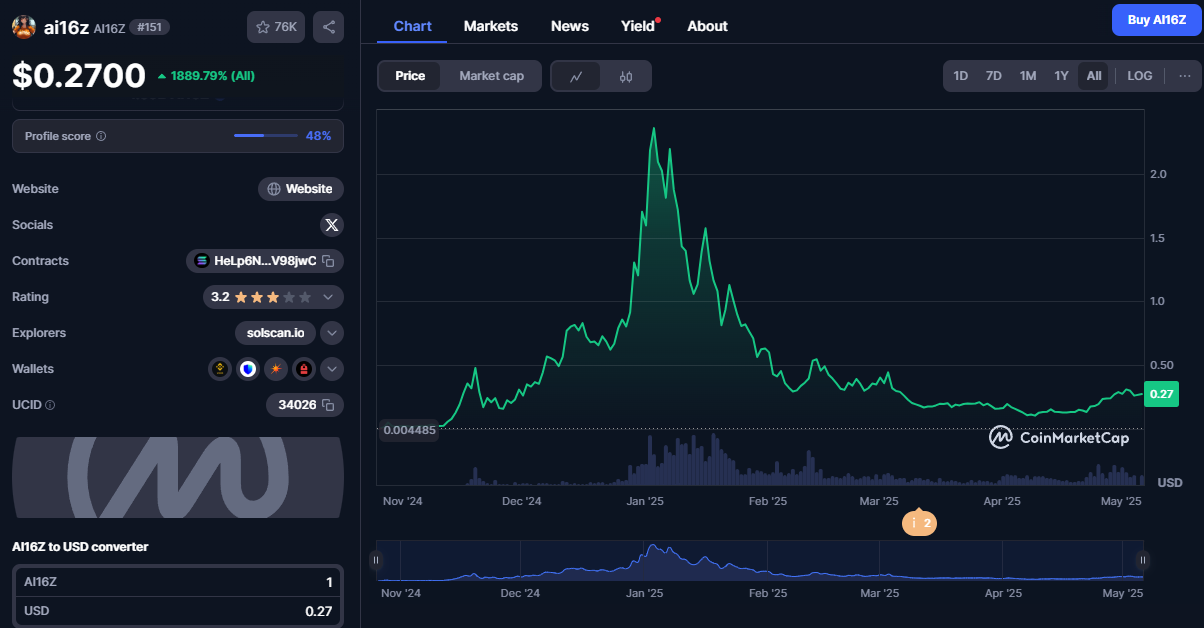This screenshot has width=1204, height=628.
Task: Click the ai16z token logo avatar
Action: tap(24, 27)
